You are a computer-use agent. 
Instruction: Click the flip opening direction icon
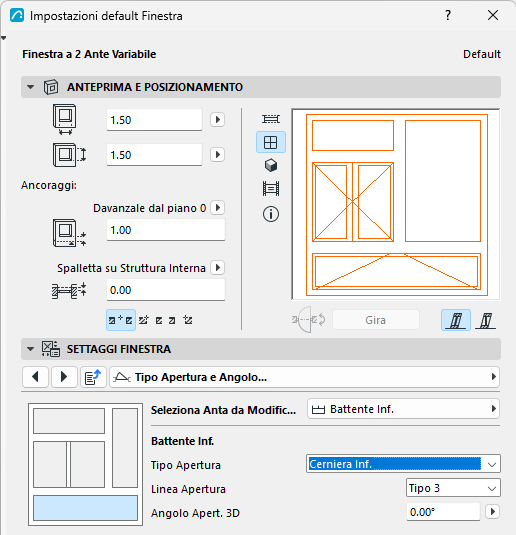tap(309, 320)
